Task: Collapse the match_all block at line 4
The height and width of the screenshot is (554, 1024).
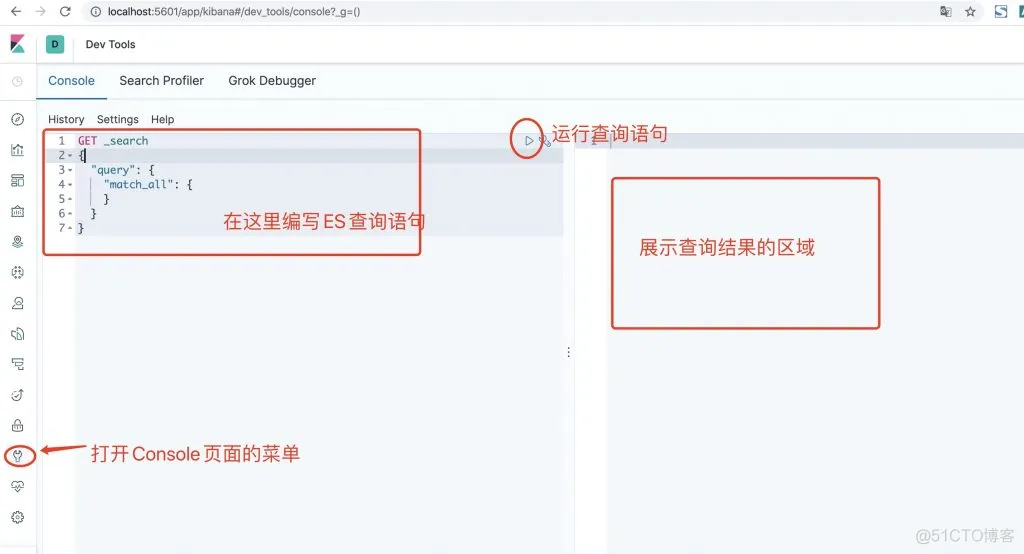Action: point(71,185)
